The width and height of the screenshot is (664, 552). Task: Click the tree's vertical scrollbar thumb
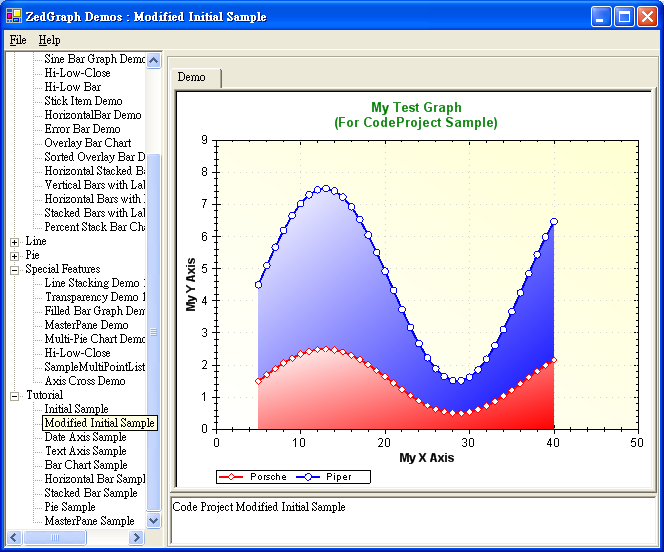[153, 332]
